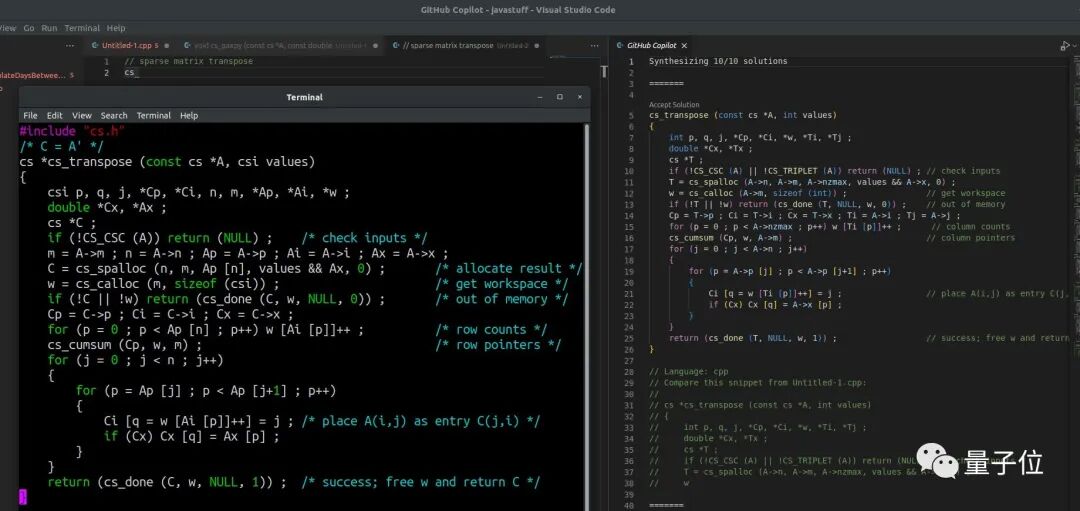
Task: Click unsaved dot on Untitled-1.cpp tab
Action: 168,45
